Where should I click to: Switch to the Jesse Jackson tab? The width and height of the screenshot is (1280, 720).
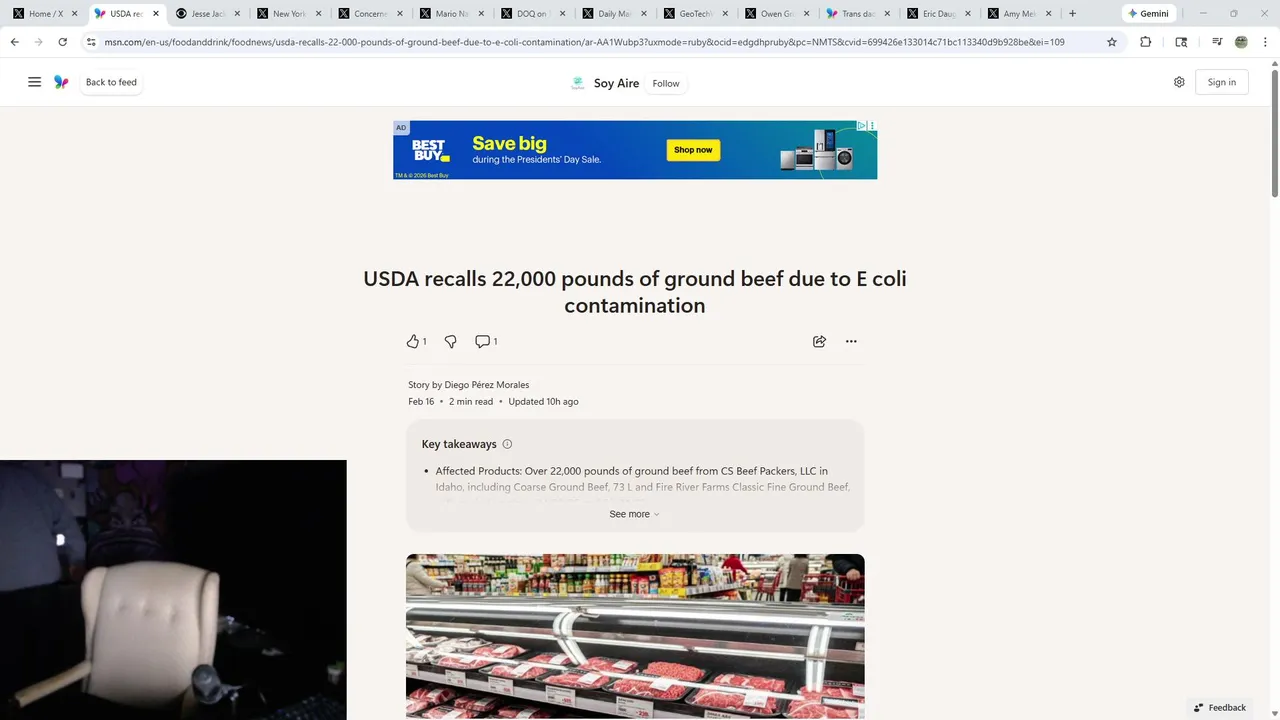[208, 14]
